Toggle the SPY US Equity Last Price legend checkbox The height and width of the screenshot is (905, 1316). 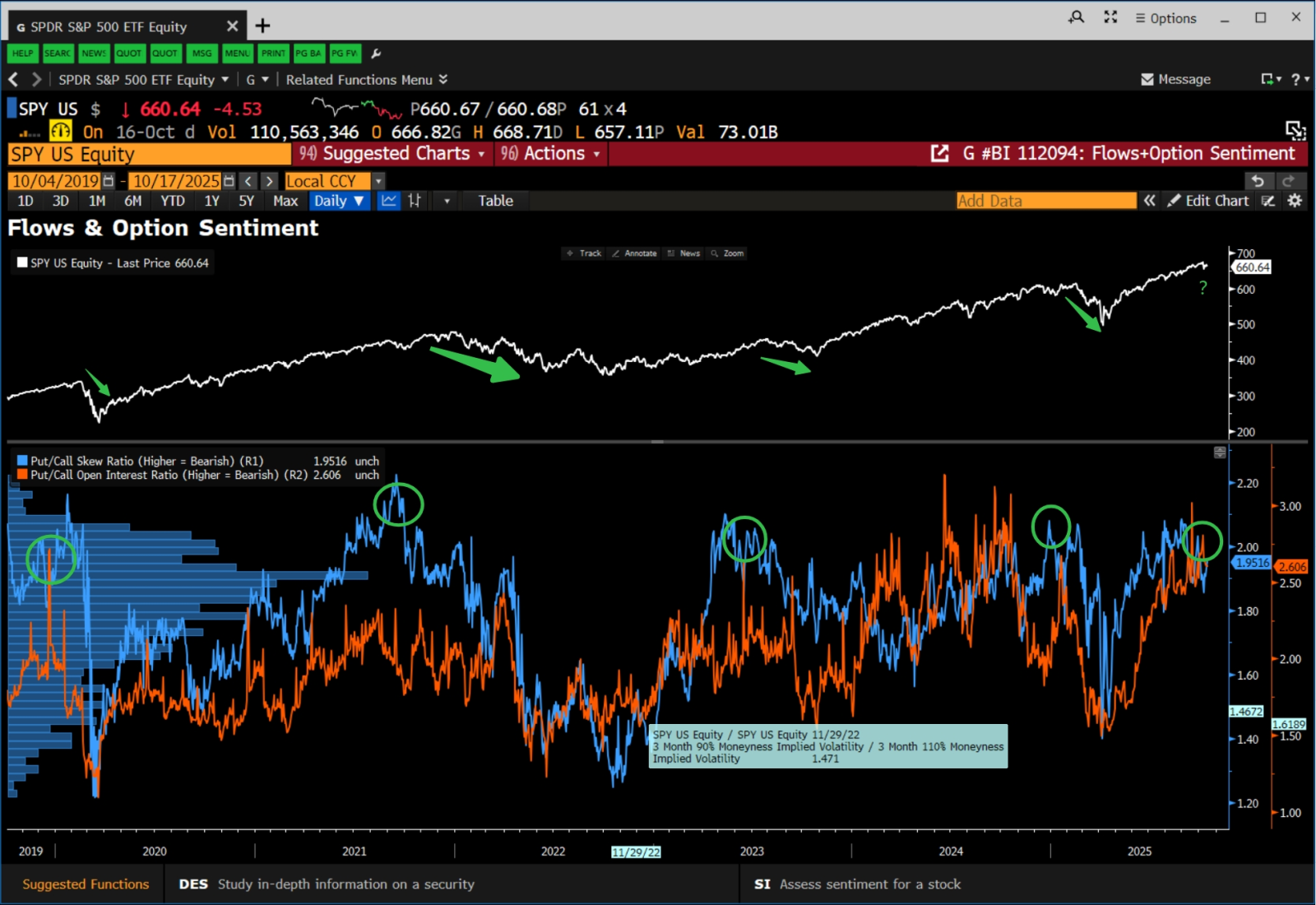coord(21,262)
